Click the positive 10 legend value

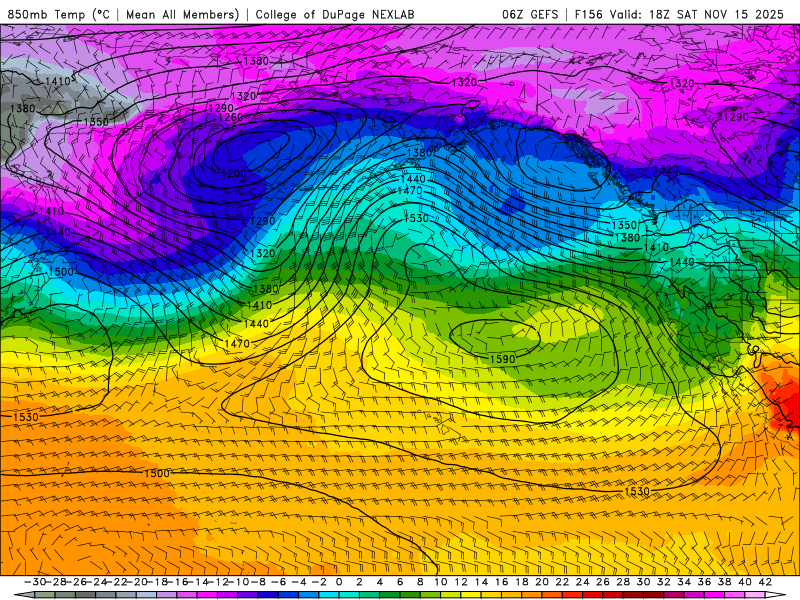coord(440,582)
